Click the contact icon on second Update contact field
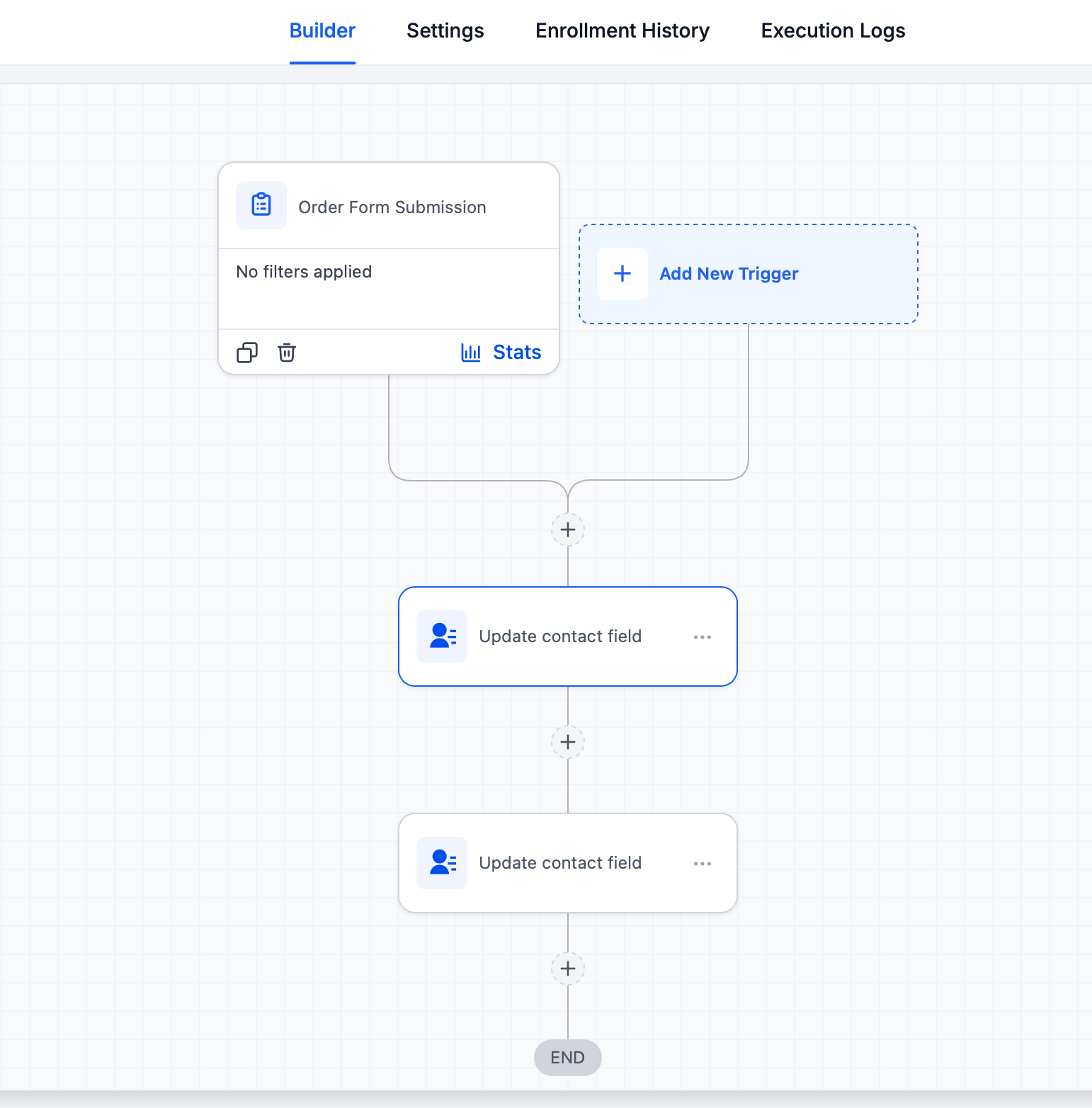The height and width of the screenshot is (1108, 1092). coord(442,863)
